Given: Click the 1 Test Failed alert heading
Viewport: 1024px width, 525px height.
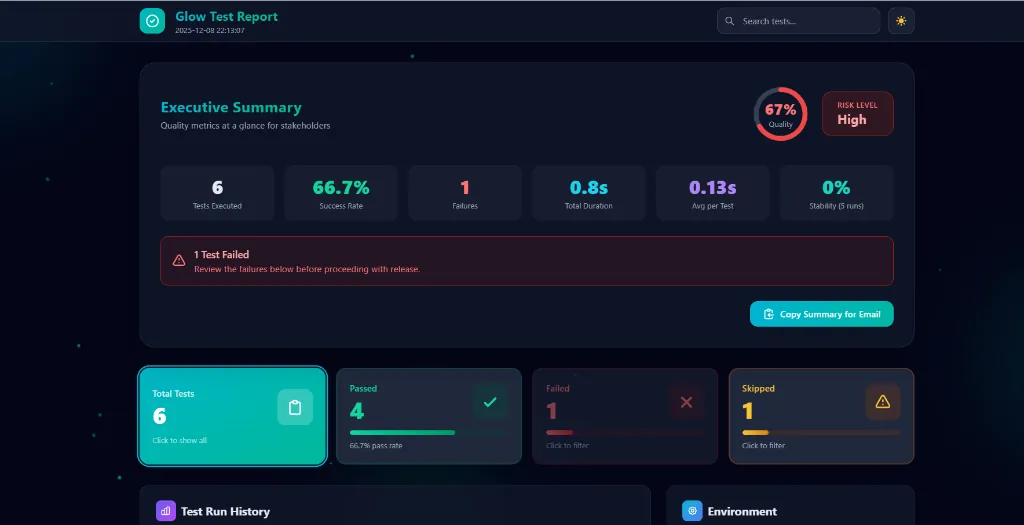Looking at the screenshot, I should [221, 255].
